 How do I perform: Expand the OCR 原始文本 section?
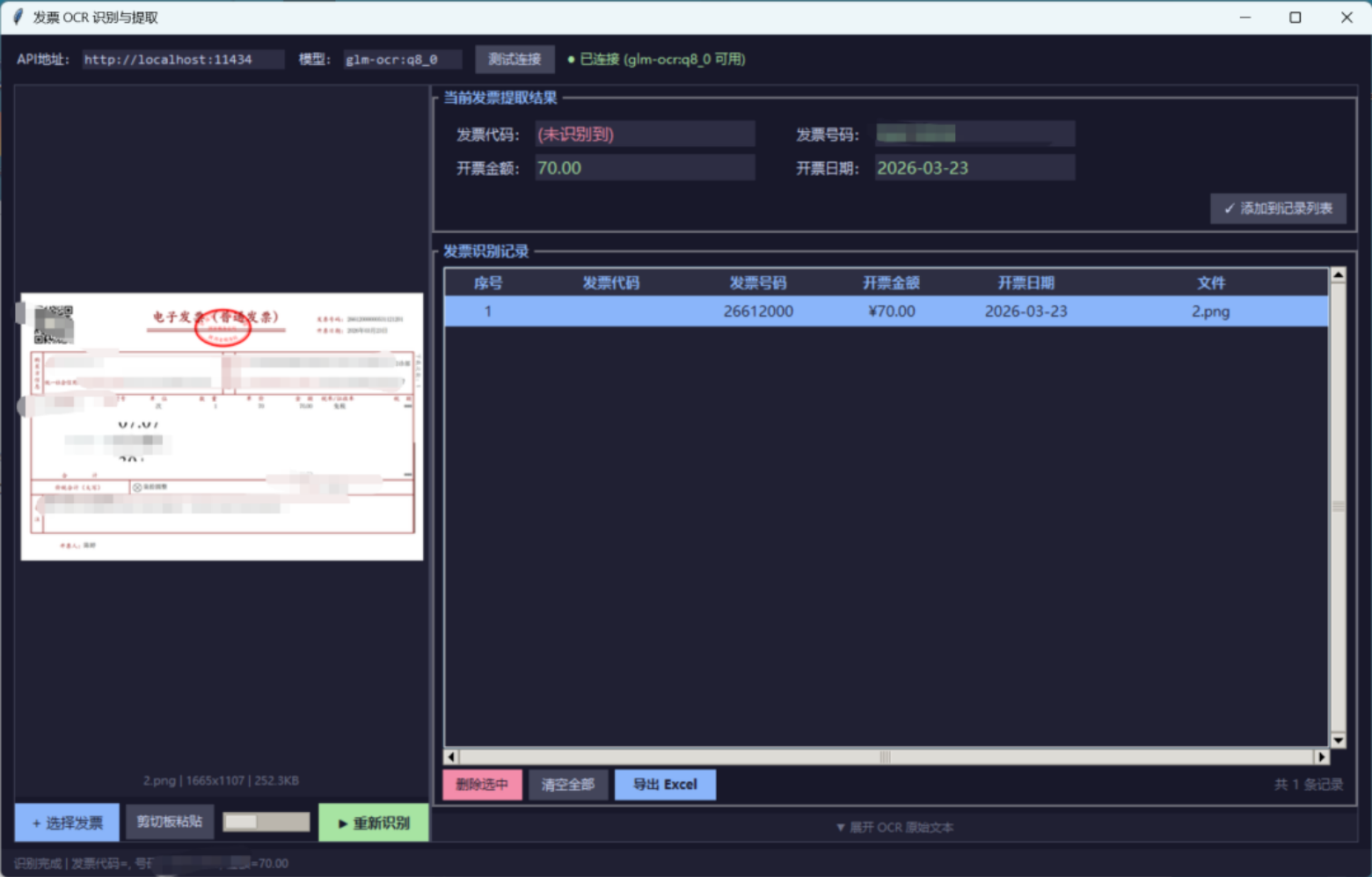pos(894,827)
